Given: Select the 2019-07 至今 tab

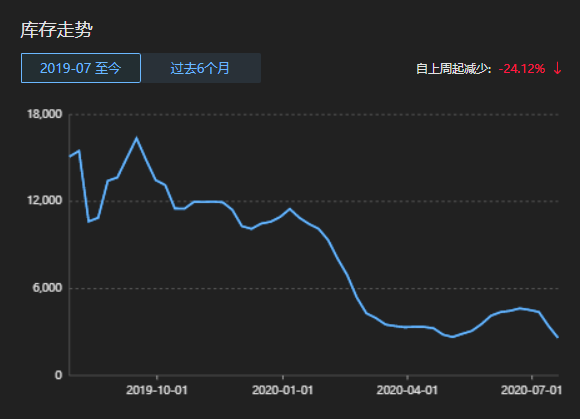Looking at the screenshot, I should click(x=81, y=68).
